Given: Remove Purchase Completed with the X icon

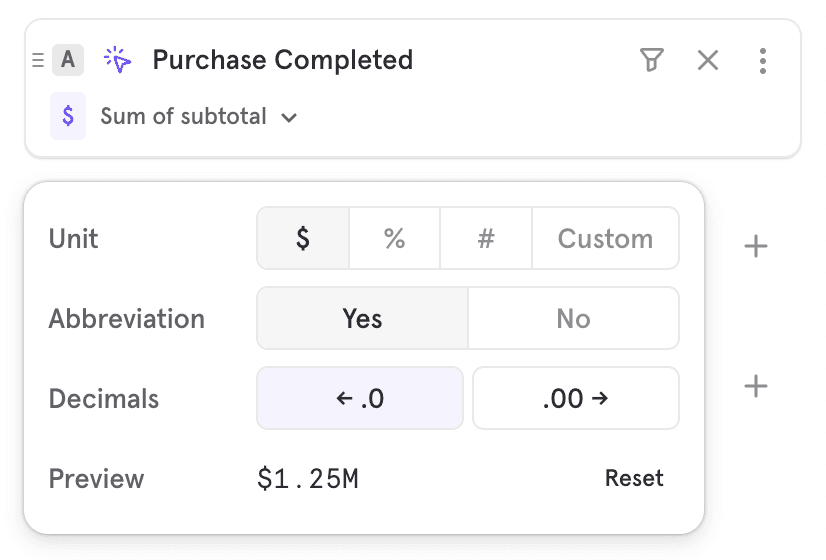Looking at the screenshot, I should coord(708,60).
